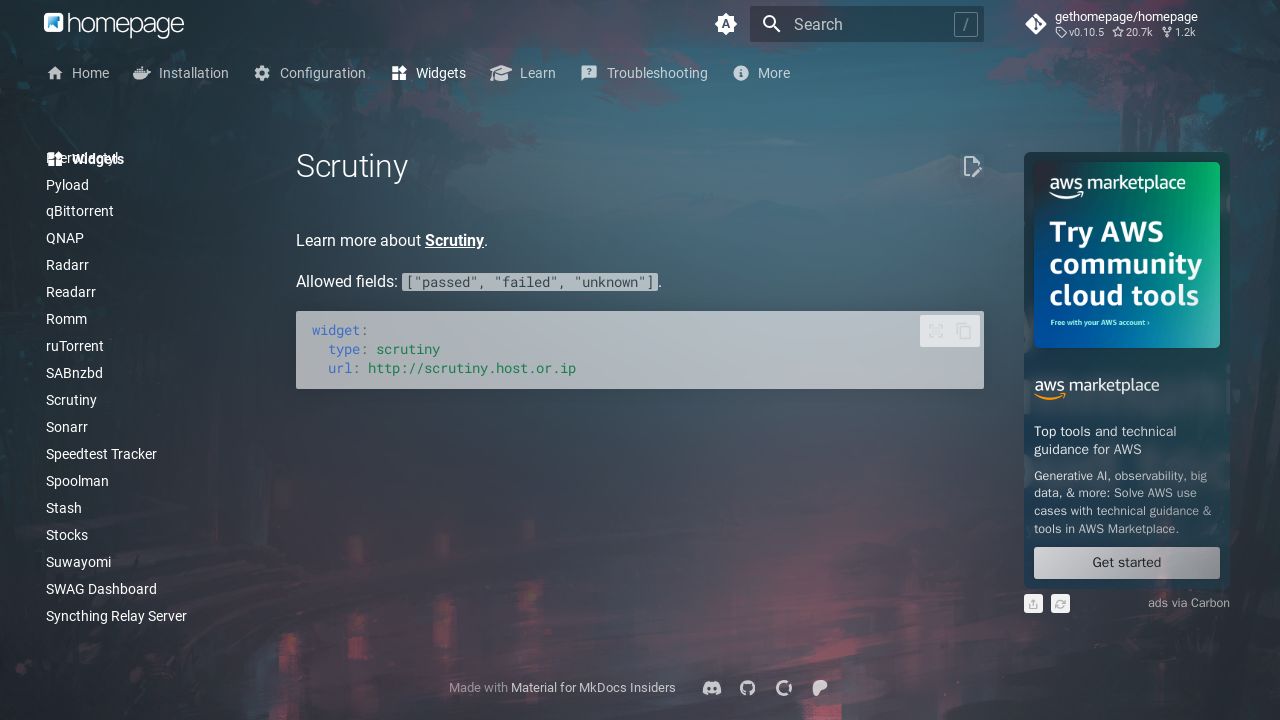Image resolution: width=1280 pixels, height=720 pixels.
Task: Click the homepage logo in header
Action: click(x=114, y=24)
